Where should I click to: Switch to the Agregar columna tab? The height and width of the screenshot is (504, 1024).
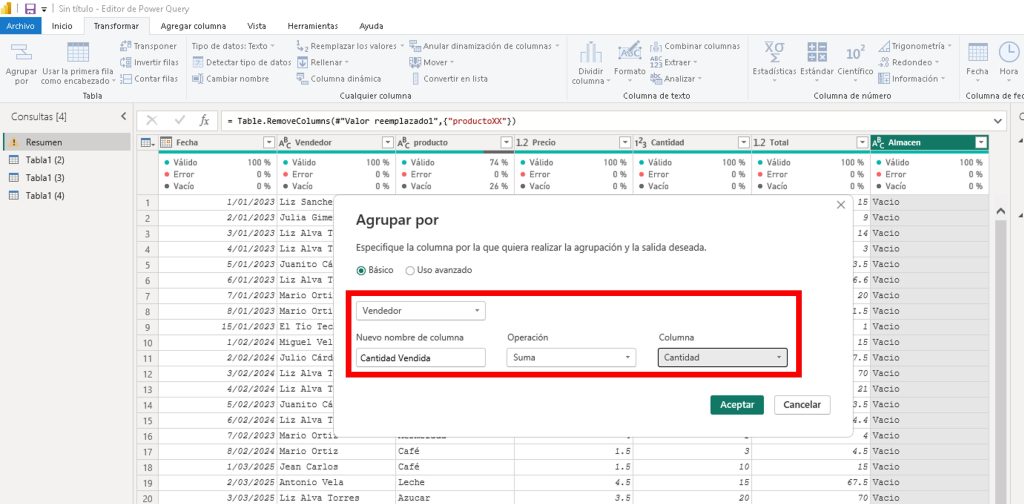pos(193,25)
